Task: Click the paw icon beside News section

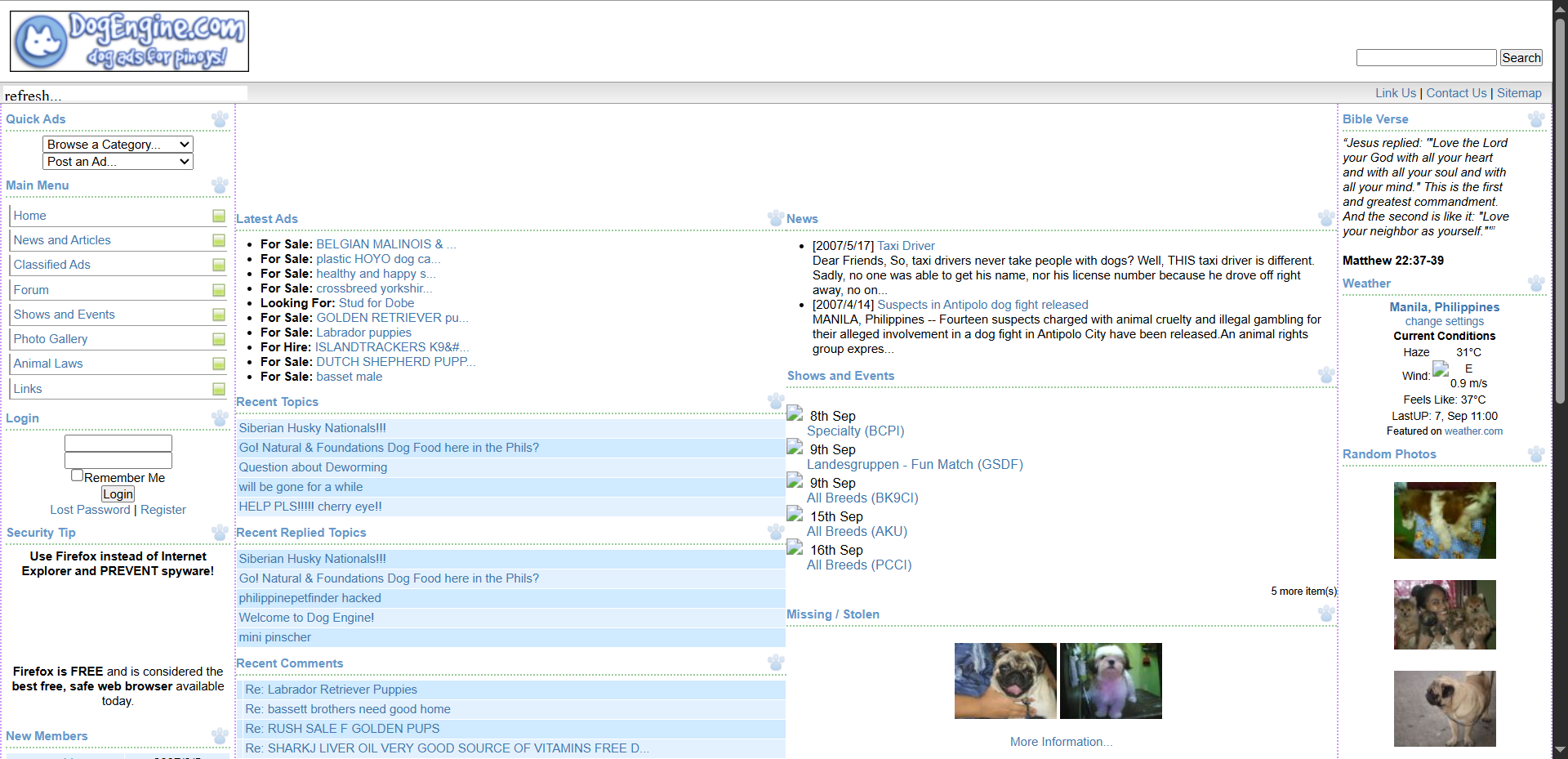Action: (1326, 218)
